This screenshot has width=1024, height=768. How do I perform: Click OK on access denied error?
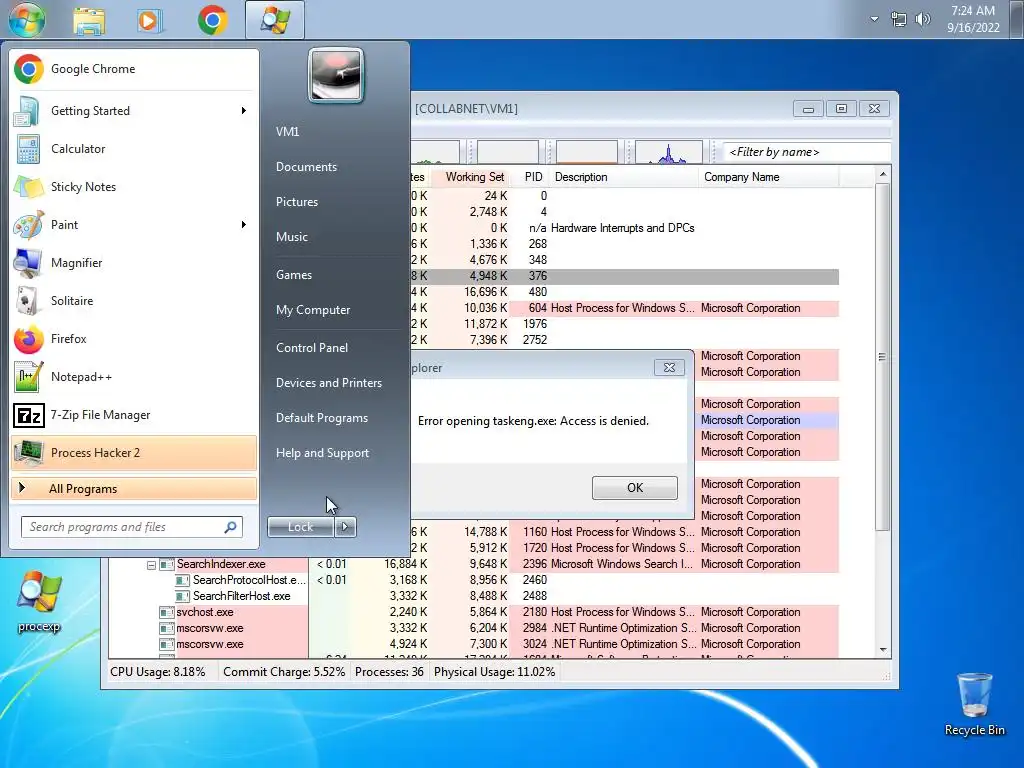pos(634,488)
